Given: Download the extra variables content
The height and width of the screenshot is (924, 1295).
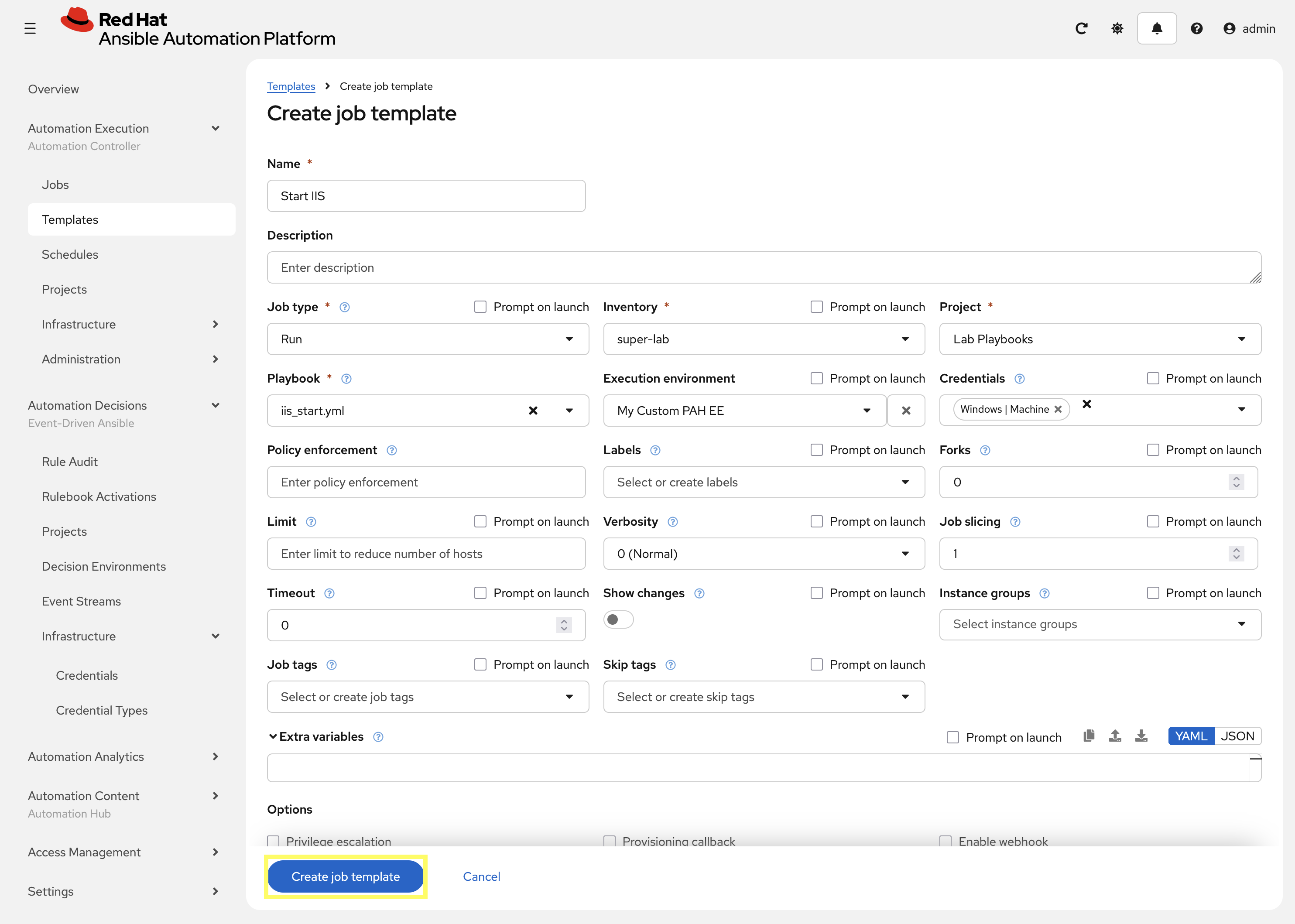Looking at the screenshot, I should 1141,736.
